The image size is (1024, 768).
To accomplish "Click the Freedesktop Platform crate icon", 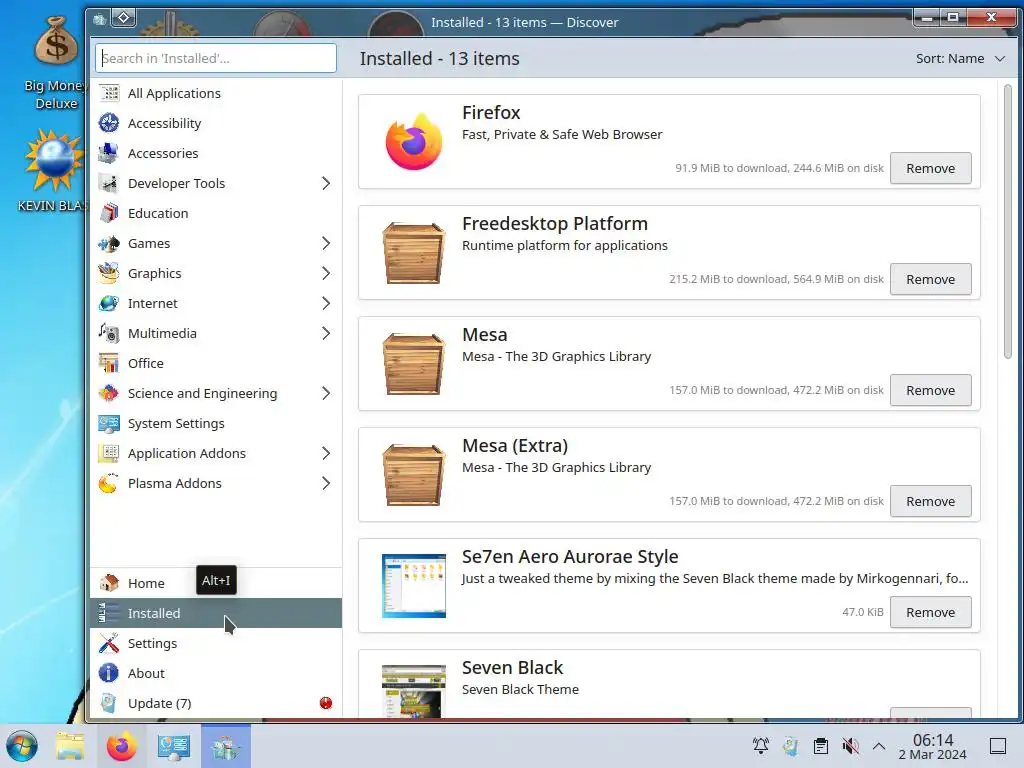I will pos(413,253).
